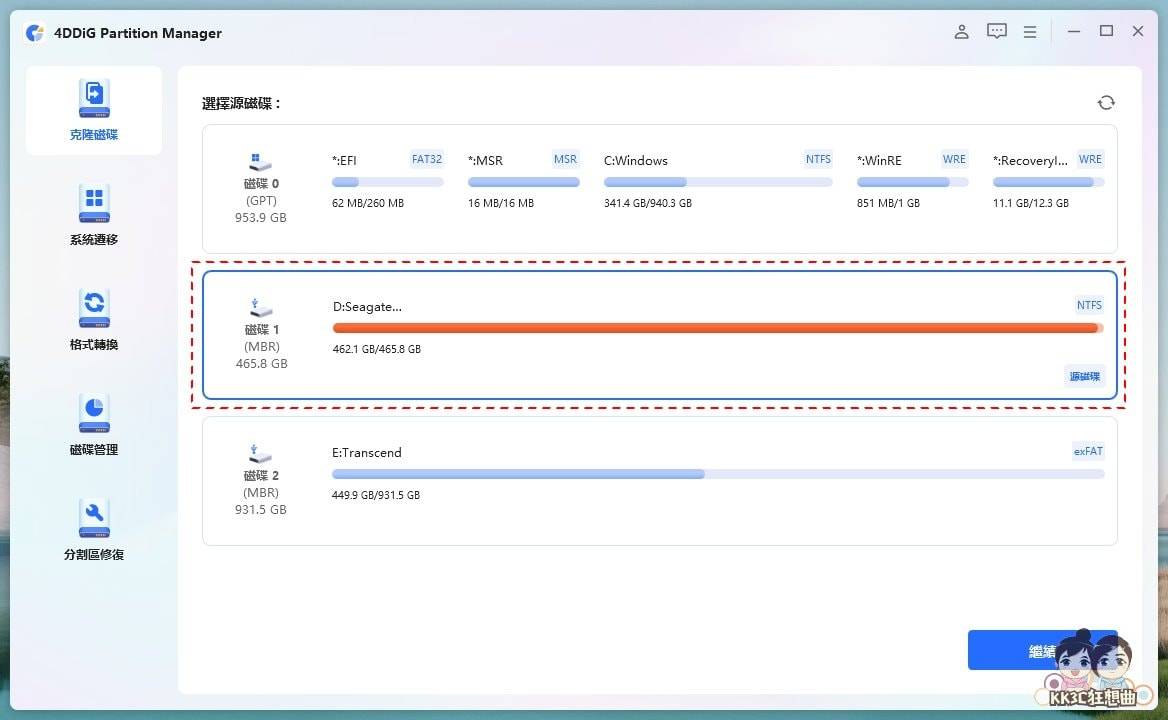Open the 磁碟管理 disk management panel
Image resolution: width=1168 pixels, height=720 pixels.
point(93,424)
